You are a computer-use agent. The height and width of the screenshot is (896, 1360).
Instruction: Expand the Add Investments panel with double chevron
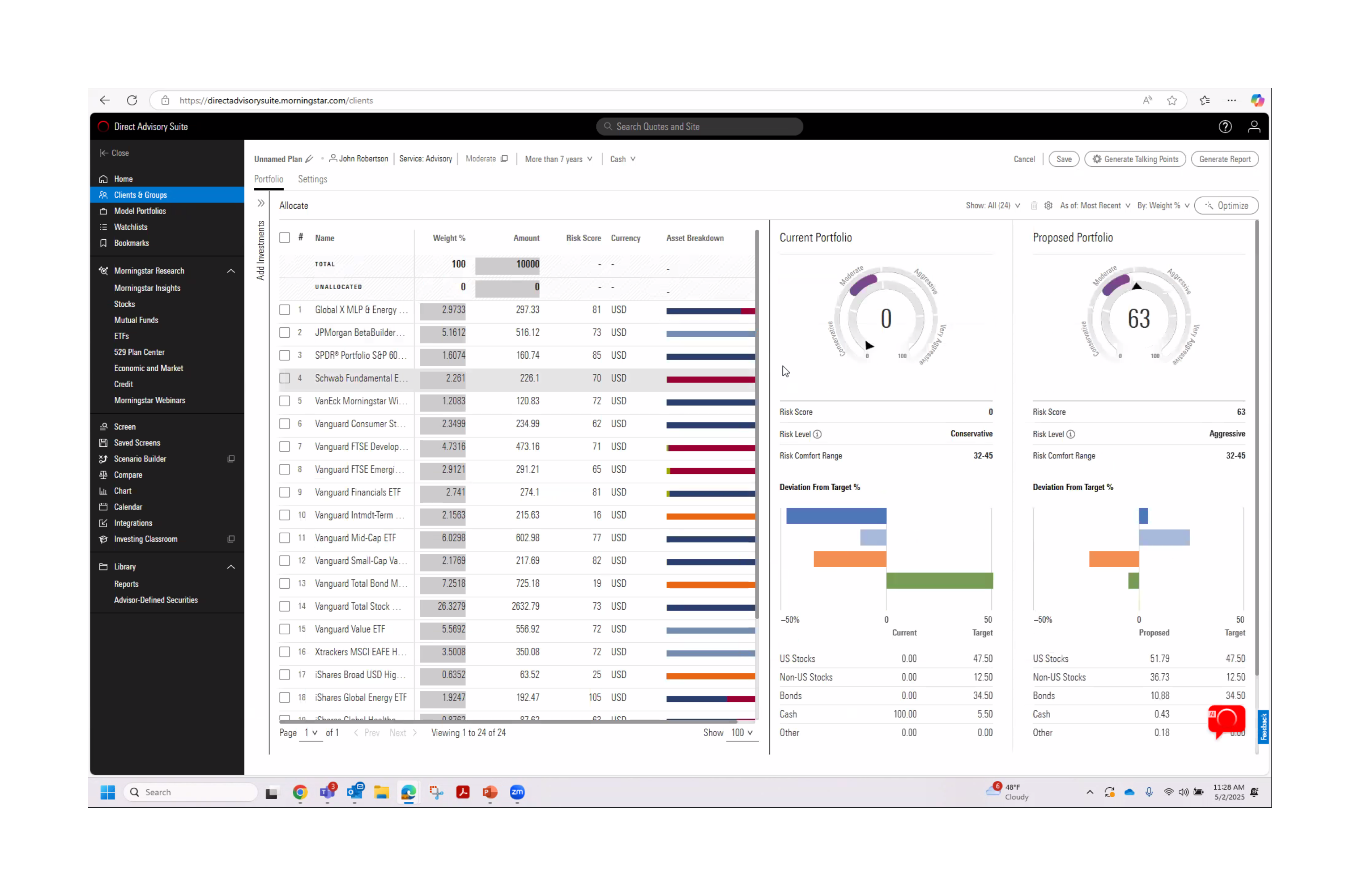tap(261, 204)
